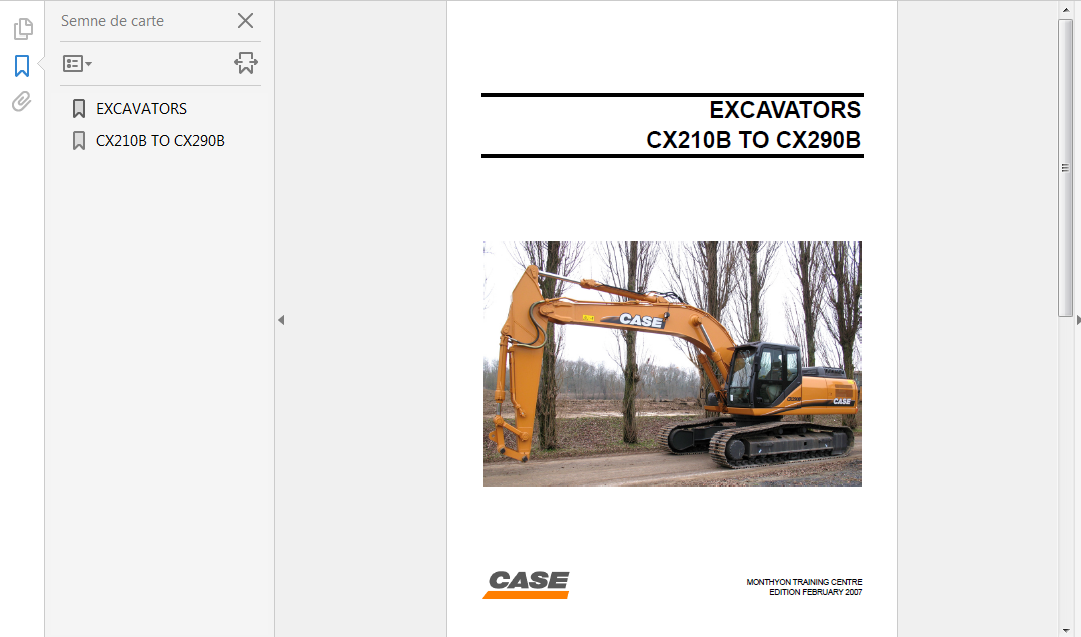Click the CASE logo at page bottom

click(526, 585)
